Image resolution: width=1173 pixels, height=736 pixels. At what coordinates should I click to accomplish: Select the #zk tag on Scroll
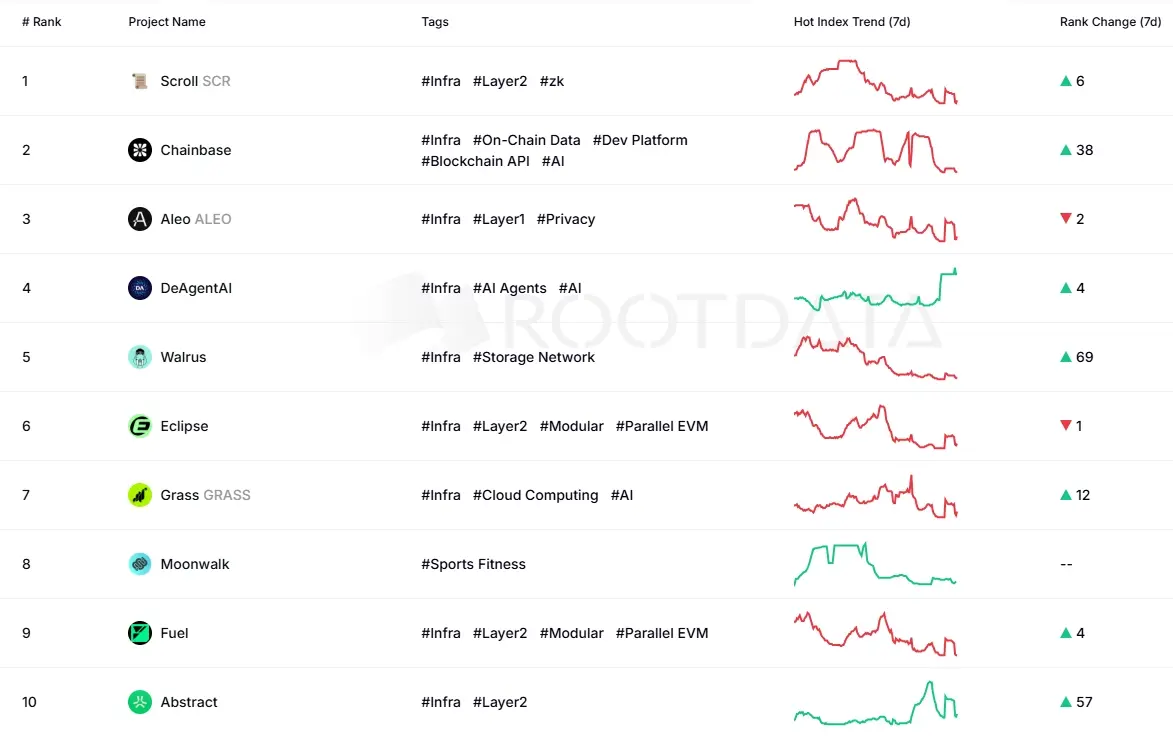[x=551, y=81]
